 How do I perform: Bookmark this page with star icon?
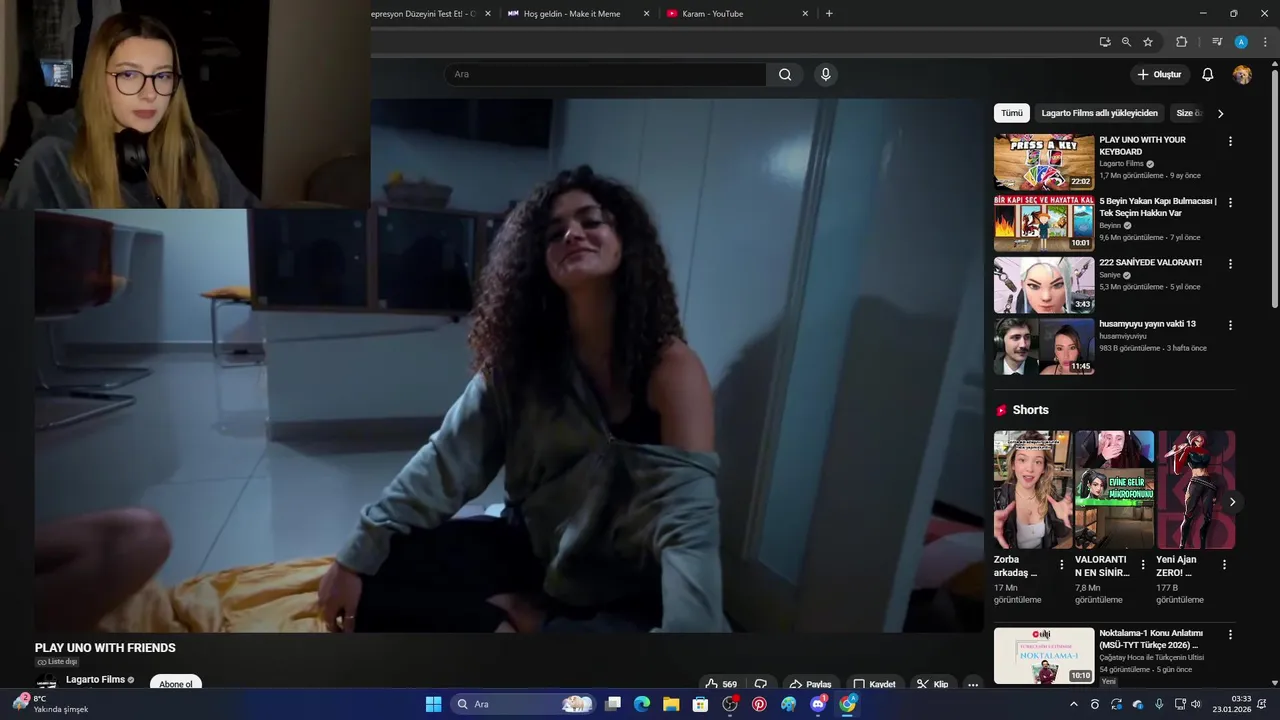click(1148, 42)
